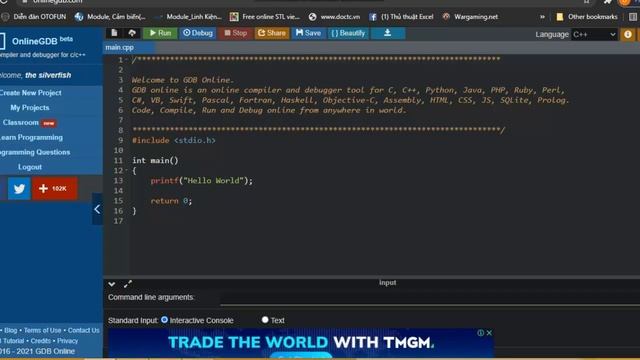This screenshot has width=640, height=360.
Task: Click the ad info icon
Action: (481, 333)
